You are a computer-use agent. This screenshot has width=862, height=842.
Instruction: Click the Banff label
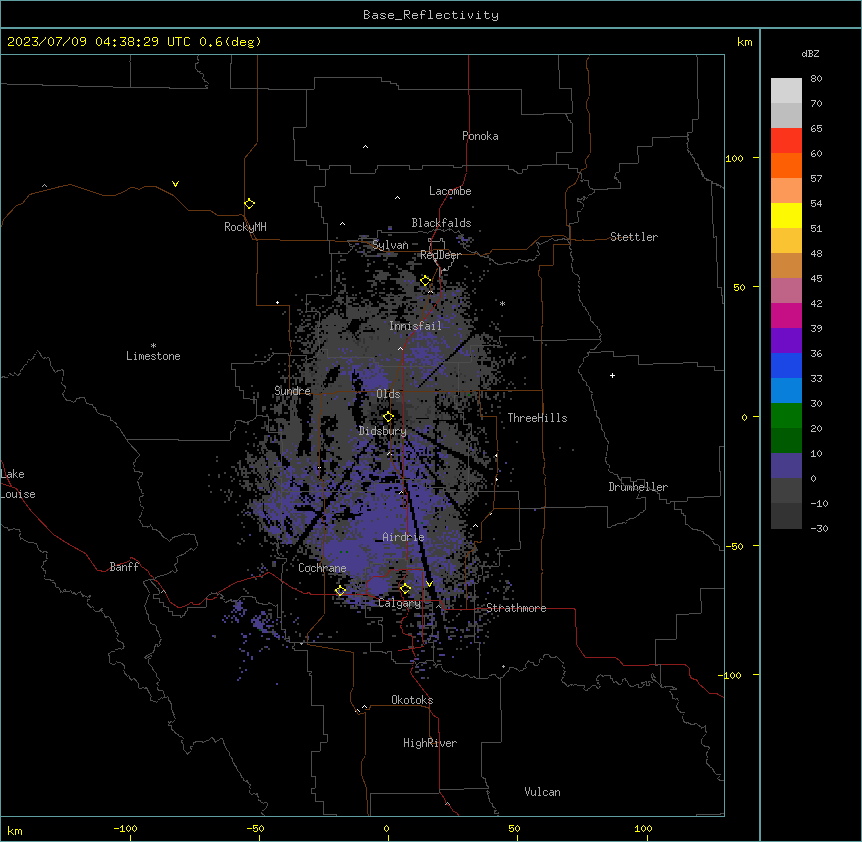coord(124,567)
